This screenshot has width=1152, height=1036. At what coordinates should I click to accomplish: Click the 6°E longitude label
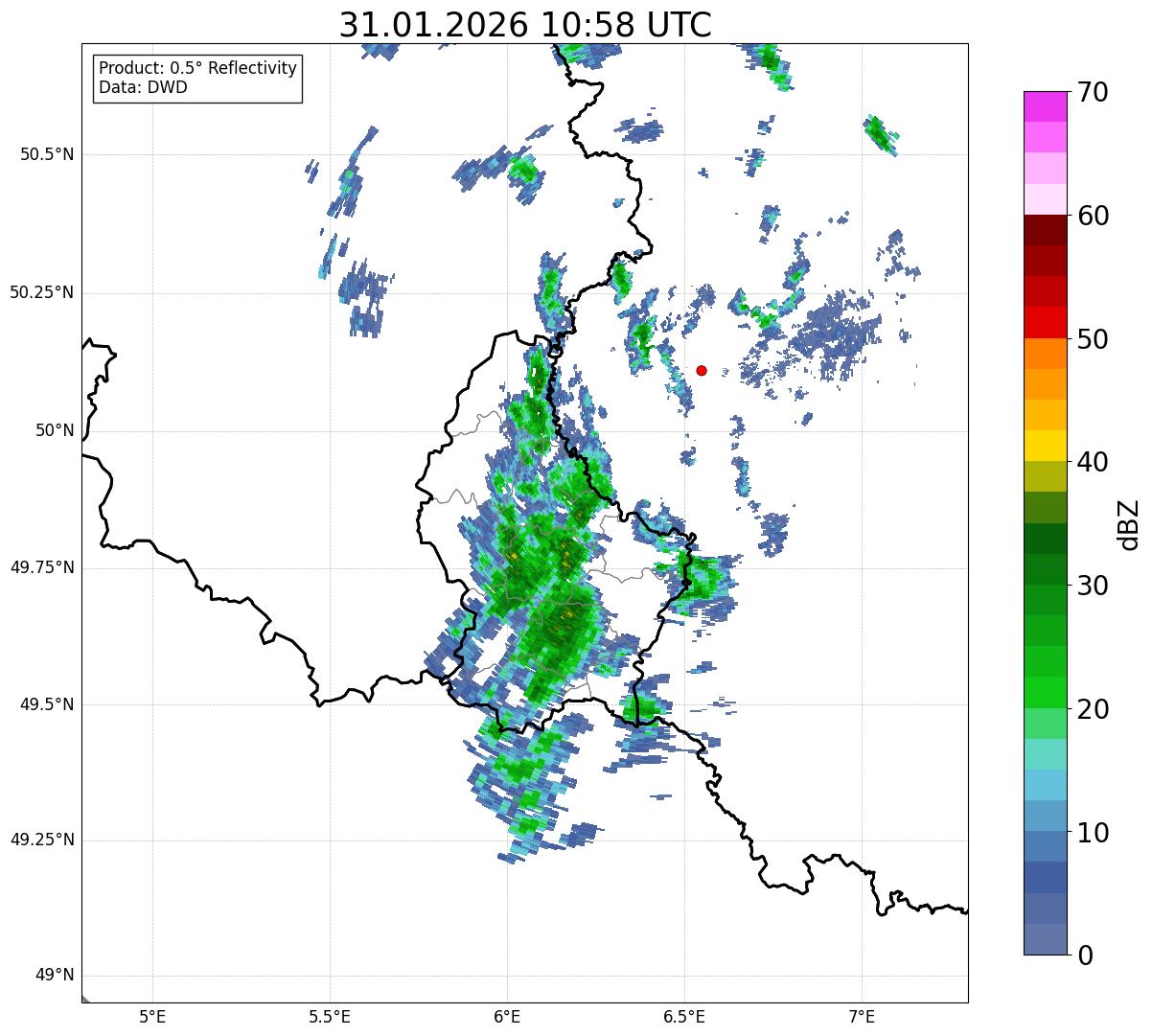pos(507,1017)
